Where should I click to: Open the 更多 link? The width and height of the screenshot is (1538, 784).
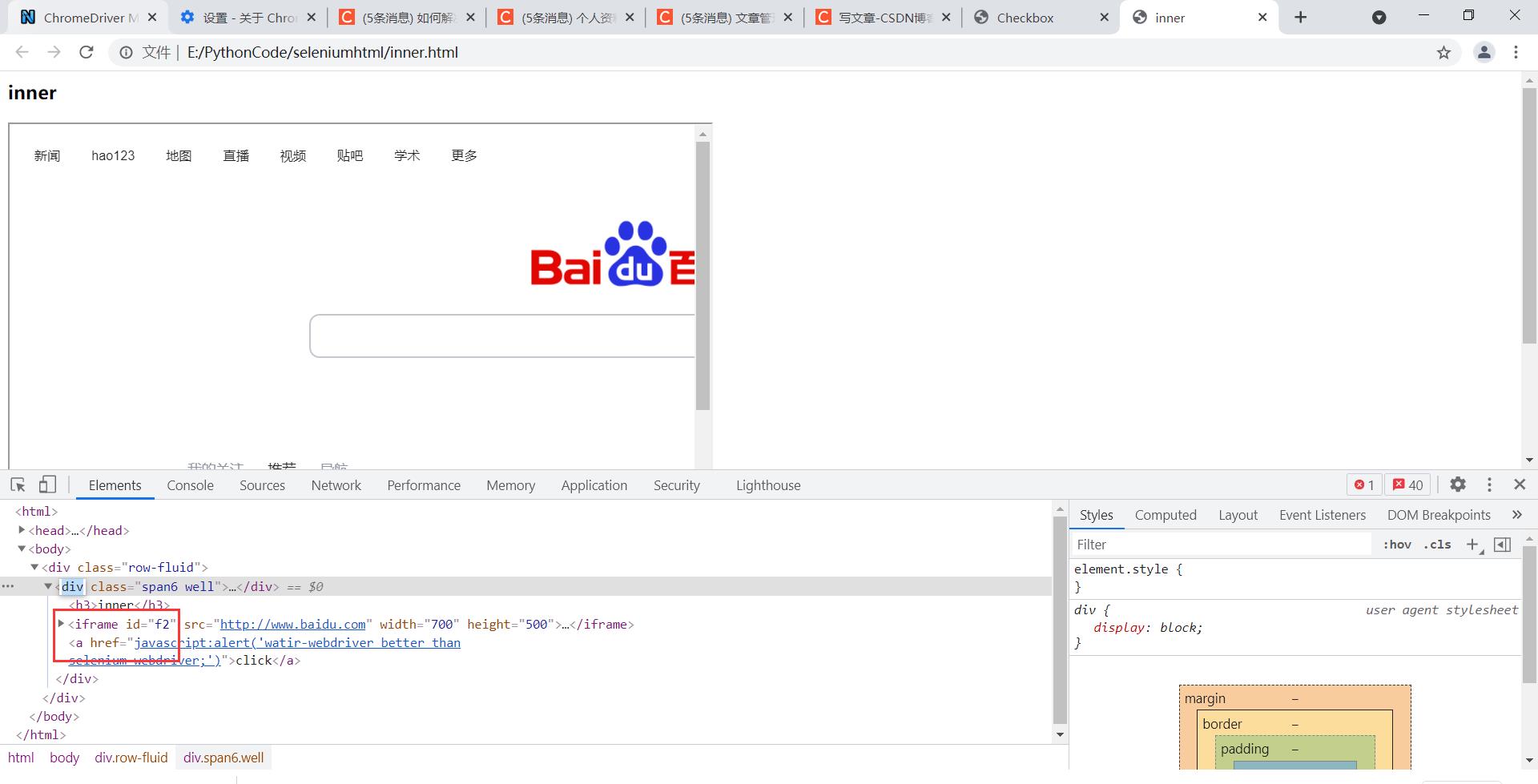[x=465, y=155]
